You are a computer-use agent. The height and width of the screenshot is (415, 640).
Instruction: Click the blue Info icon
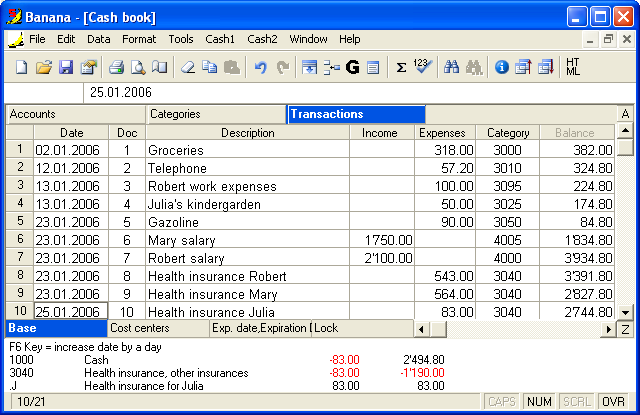coord(502,67)
